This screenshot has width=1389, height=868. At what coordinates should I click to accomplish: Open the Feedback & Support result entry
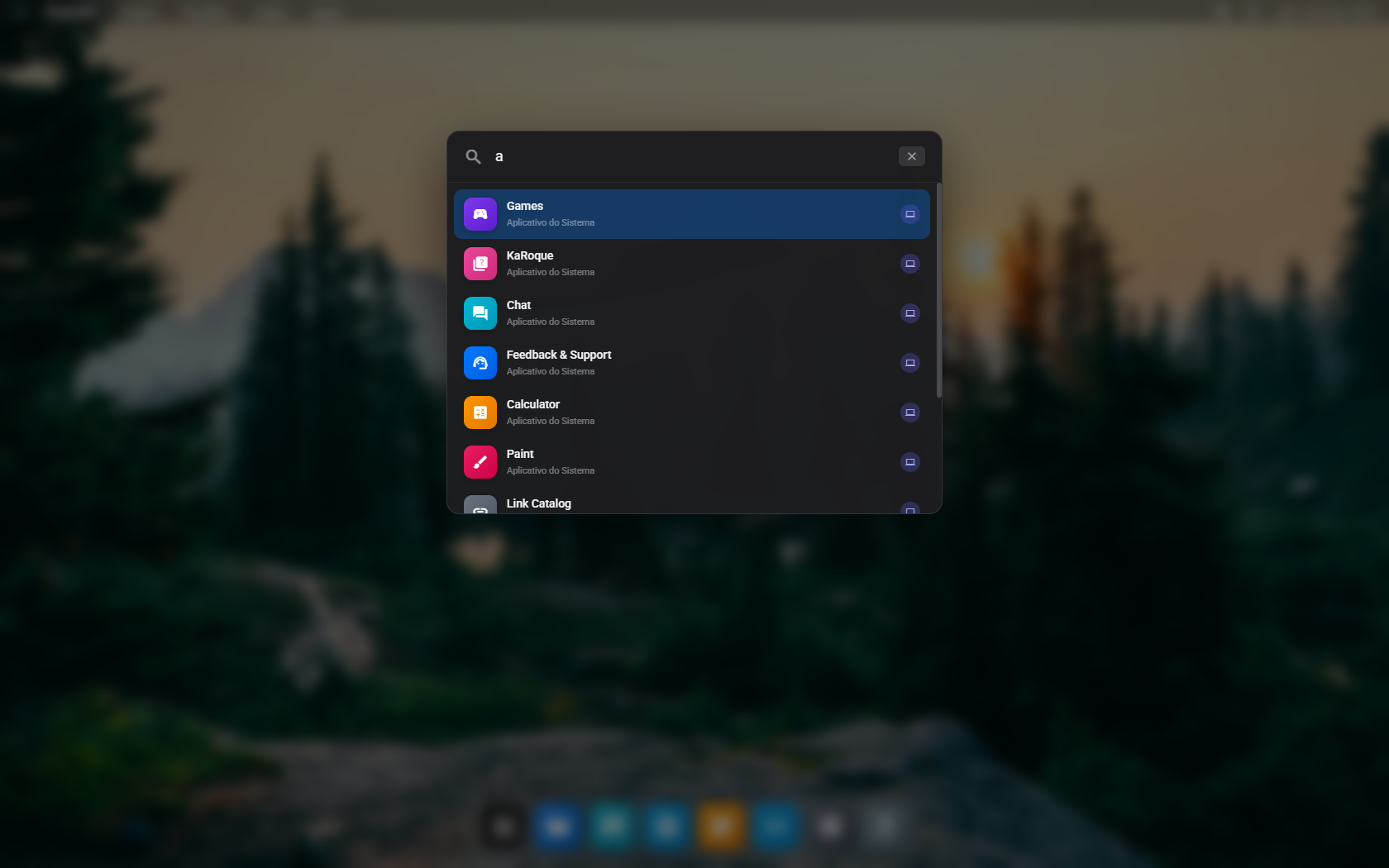(x=691, y=363)
